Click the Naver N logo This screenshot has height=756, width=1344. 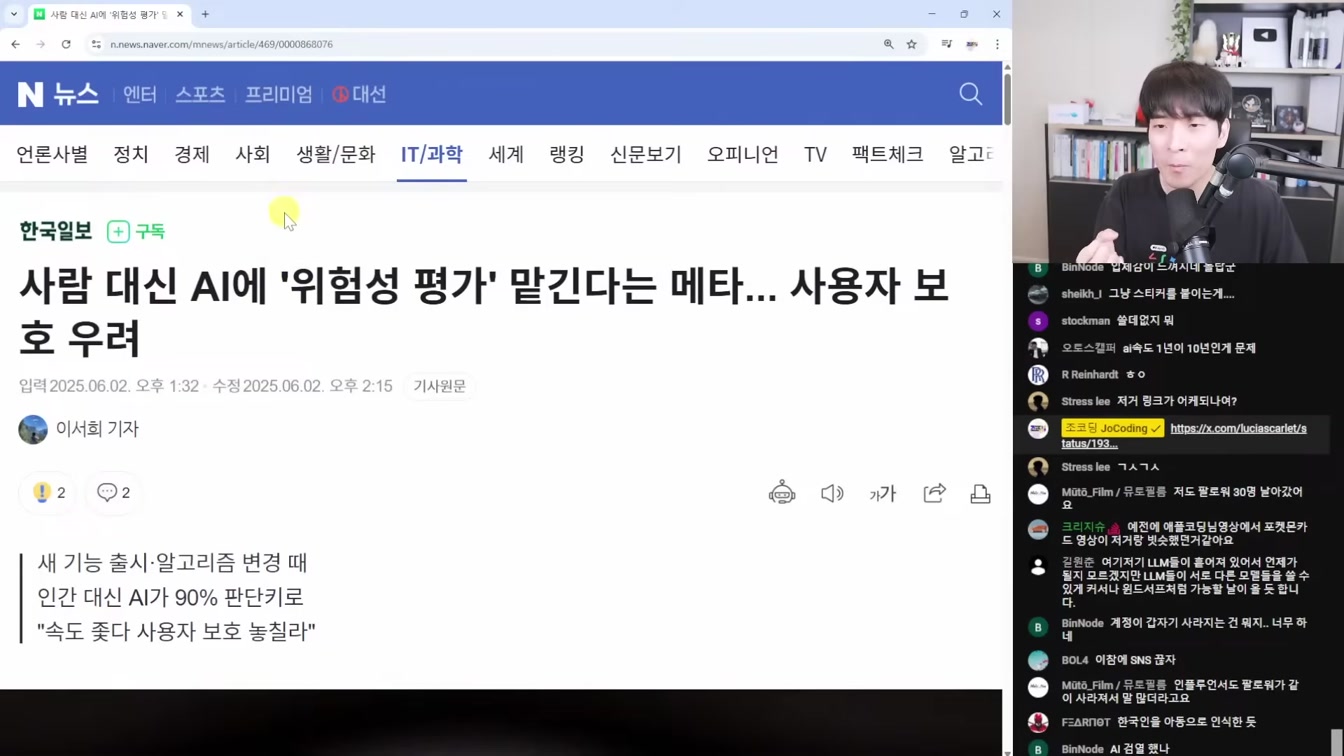tap(30, 94)
